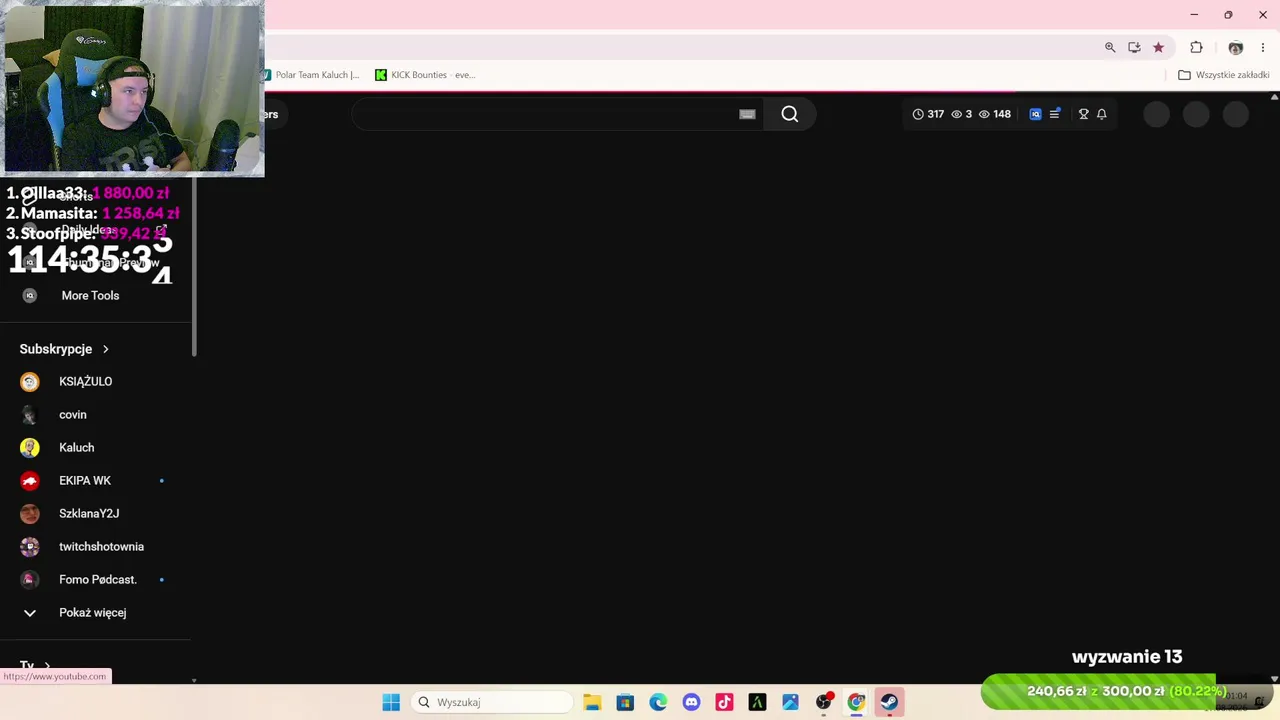Open Discord from taskbar
Viewport: 1280px width, 720px height.
click(691, 702)
